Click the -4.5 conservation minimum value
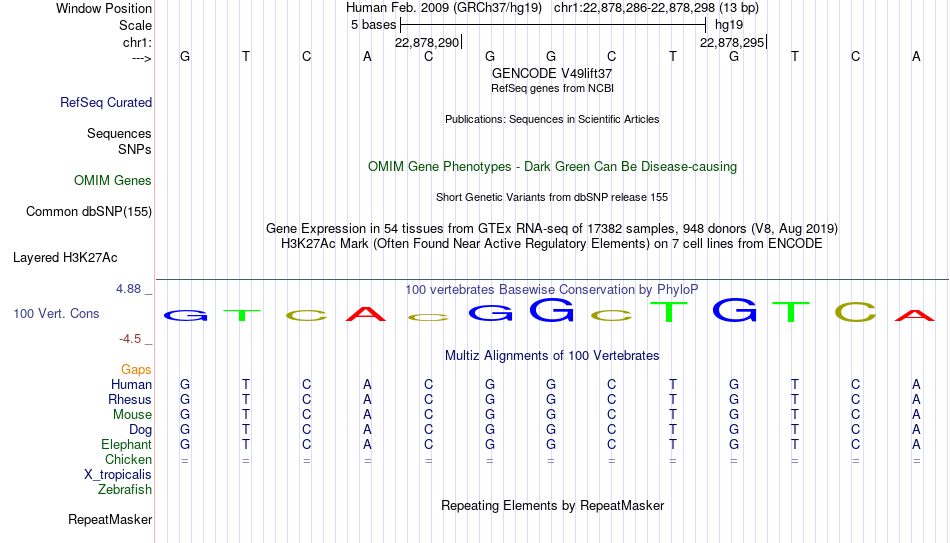The height and width of the screenshot is (543, 950). pos(130,339)
